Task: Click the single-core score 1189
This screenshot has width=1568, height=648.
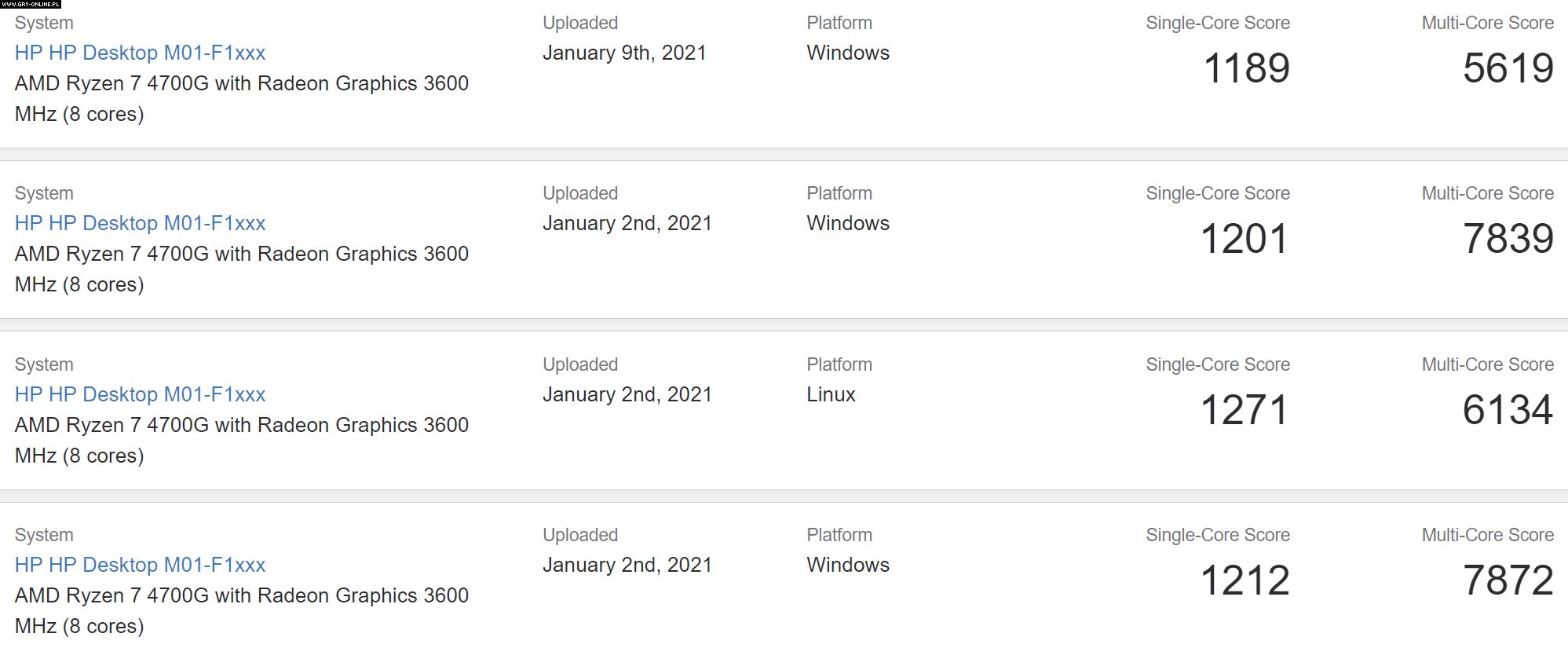Action: (x=1246, y=68)
